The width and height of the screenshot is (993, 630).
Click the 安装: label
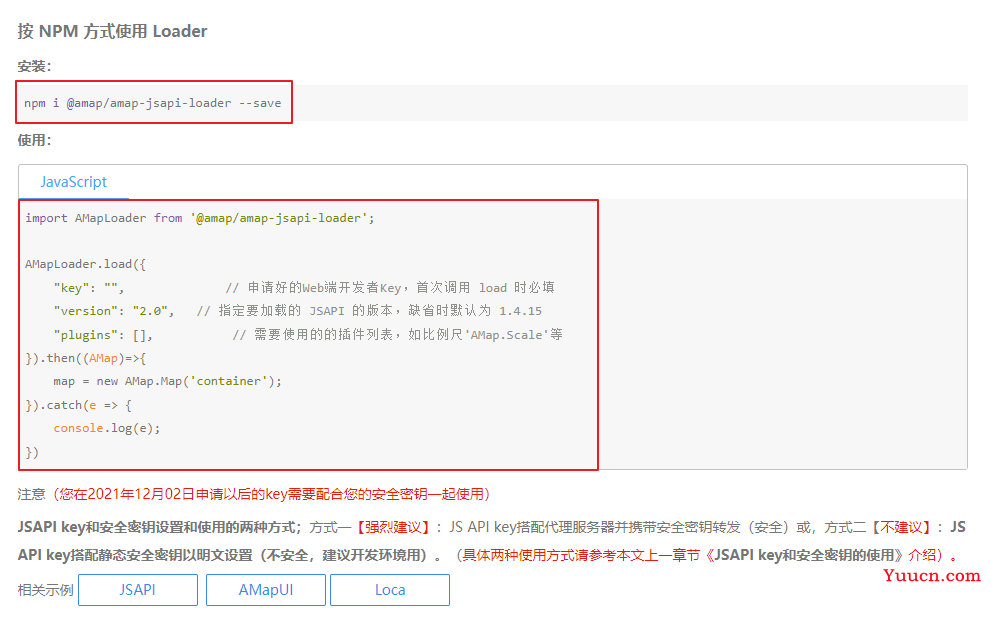[34, 66]
